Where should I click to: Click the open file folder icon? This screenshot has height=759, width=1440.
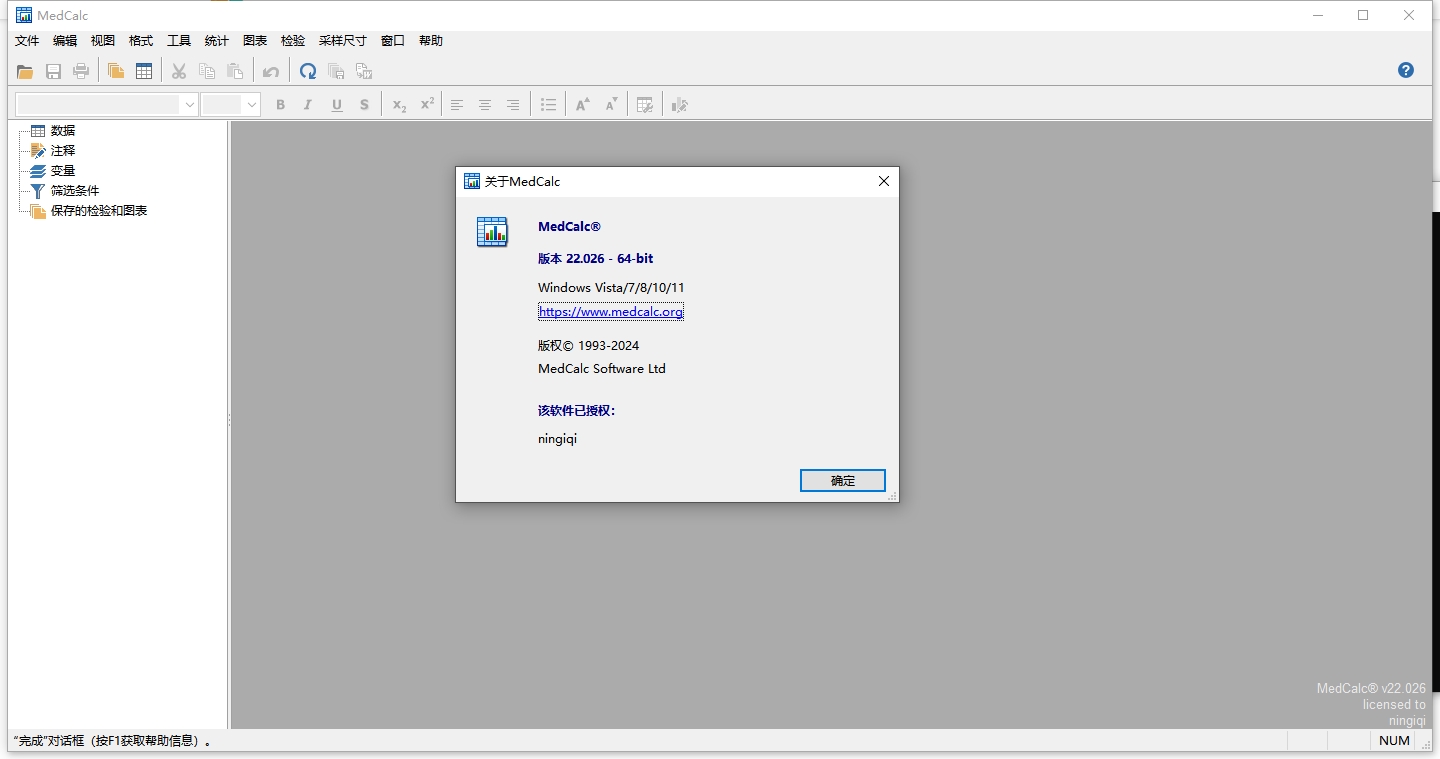tap(25, 71)
